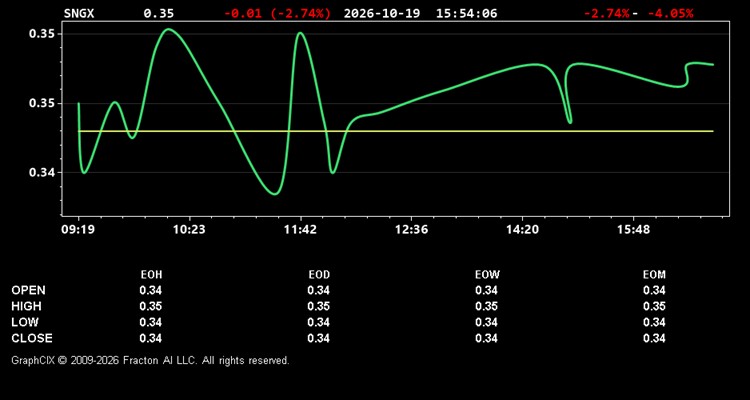Screen dimensions: 750x400
Task: Select the EOH OPEN value 0.34
Action: click(x=151, y=290)
